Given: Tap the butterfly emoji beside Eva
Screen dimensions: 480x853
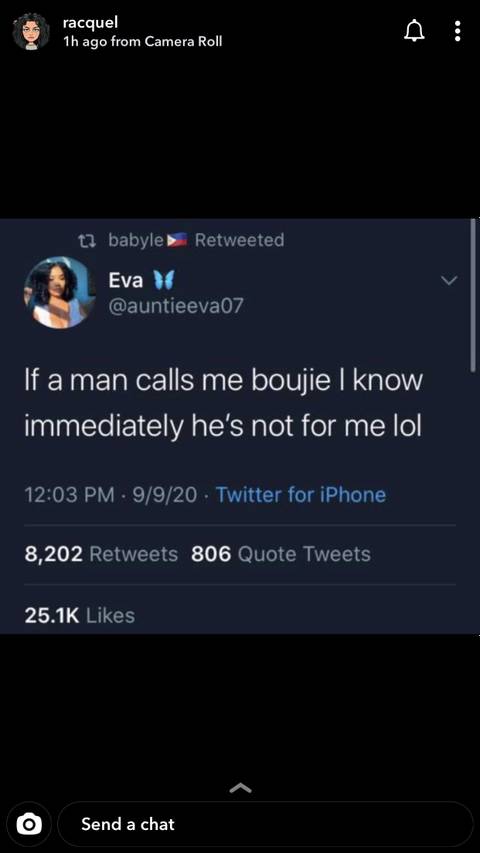Looking at the screenshot, I should pos(163,280).
